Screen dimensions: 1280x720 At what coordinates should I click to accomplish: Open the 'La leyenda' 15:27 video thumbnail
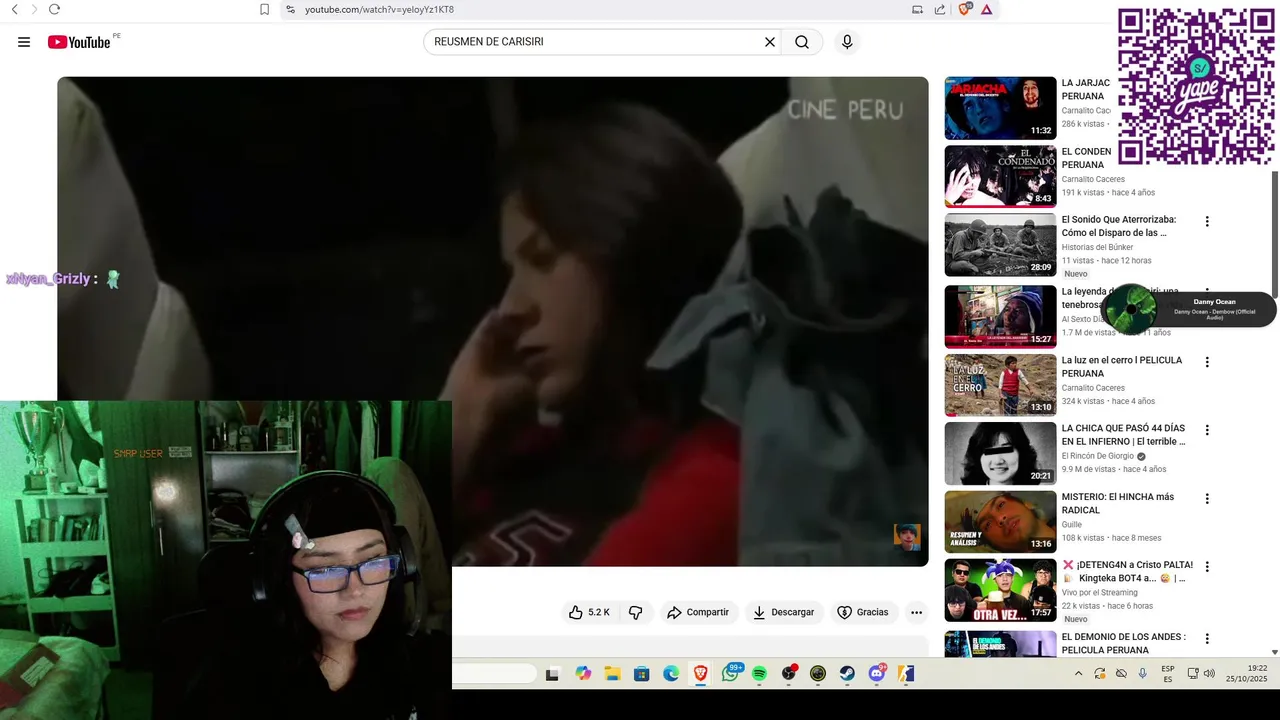click(x=1000, y=317)
